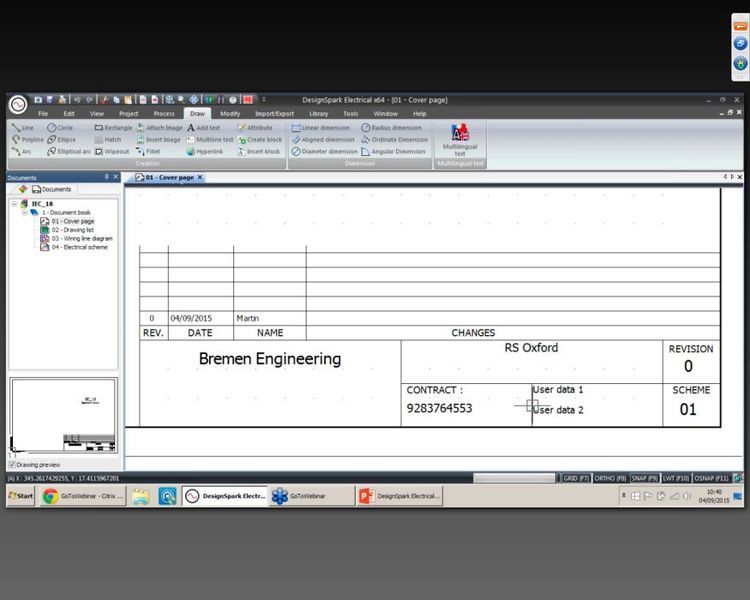750x600 pixels.
Task: Open the Tools tab
Action: tap(351, 114)
